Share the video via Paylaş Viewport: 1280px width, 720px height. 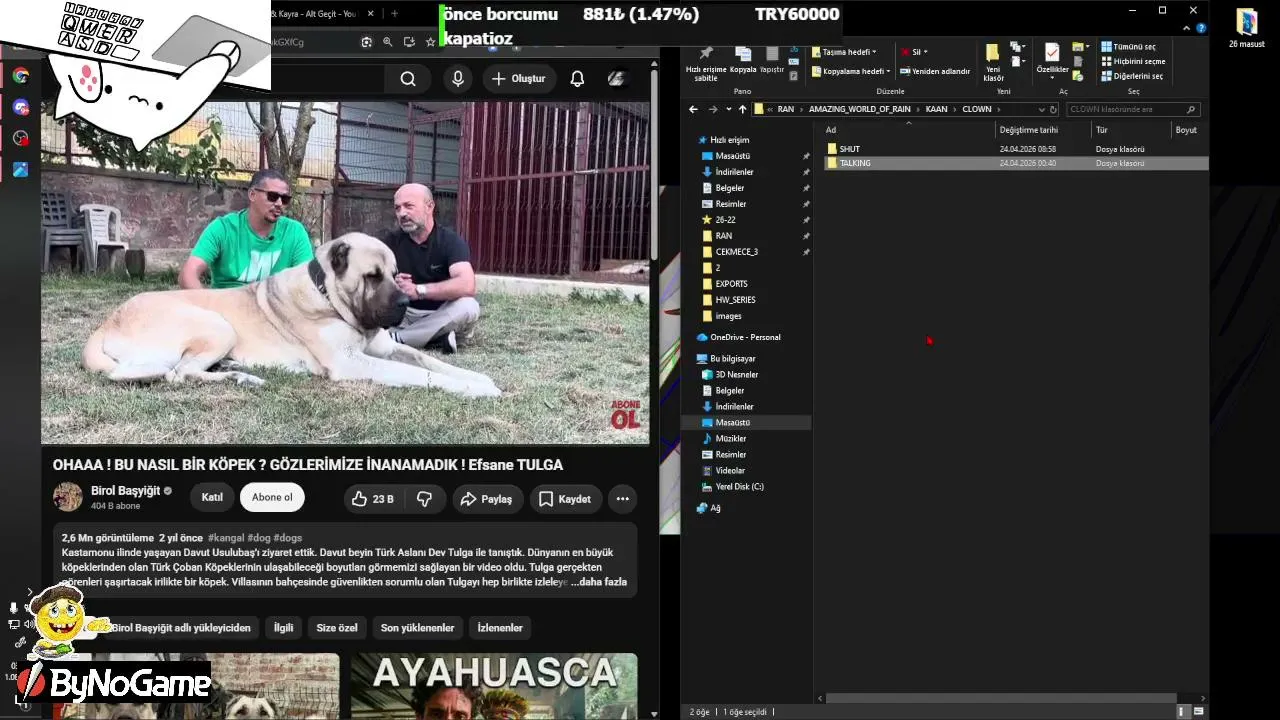[x=486, y=499]
